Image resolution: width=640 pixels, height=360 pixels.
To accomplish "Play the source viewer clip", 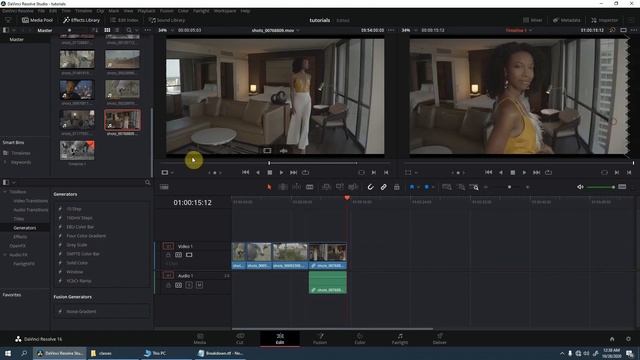I will tap(281, 173).
